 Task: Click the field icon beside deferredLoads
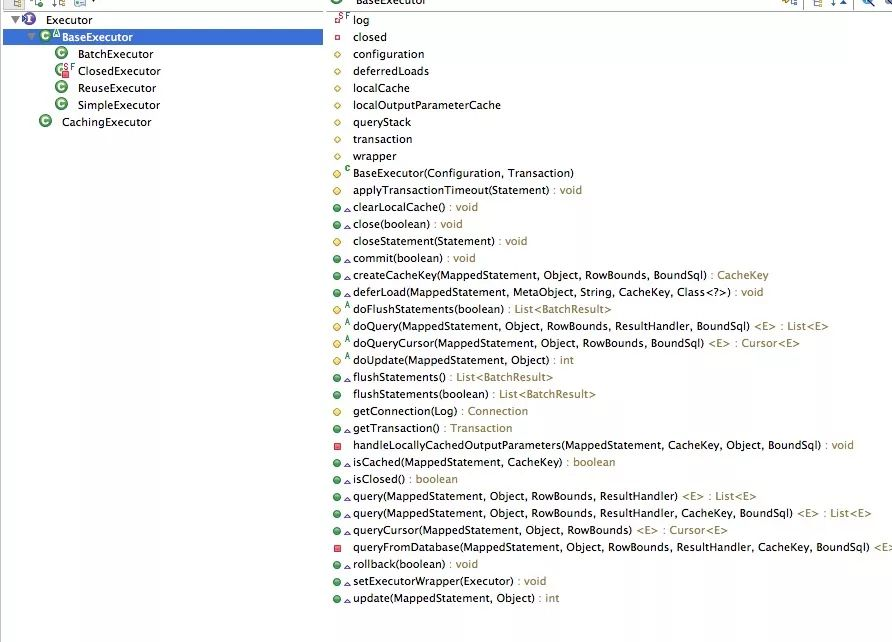coord(337,72)
